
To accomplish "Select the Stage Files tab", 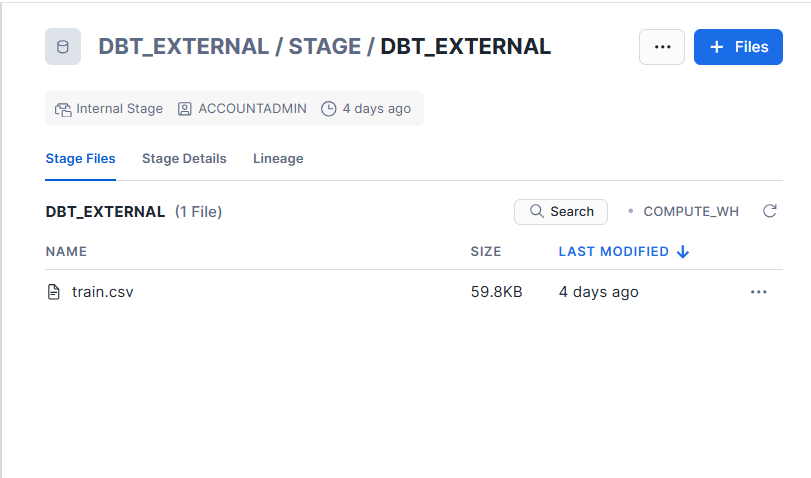I will (x=81, y=159).
